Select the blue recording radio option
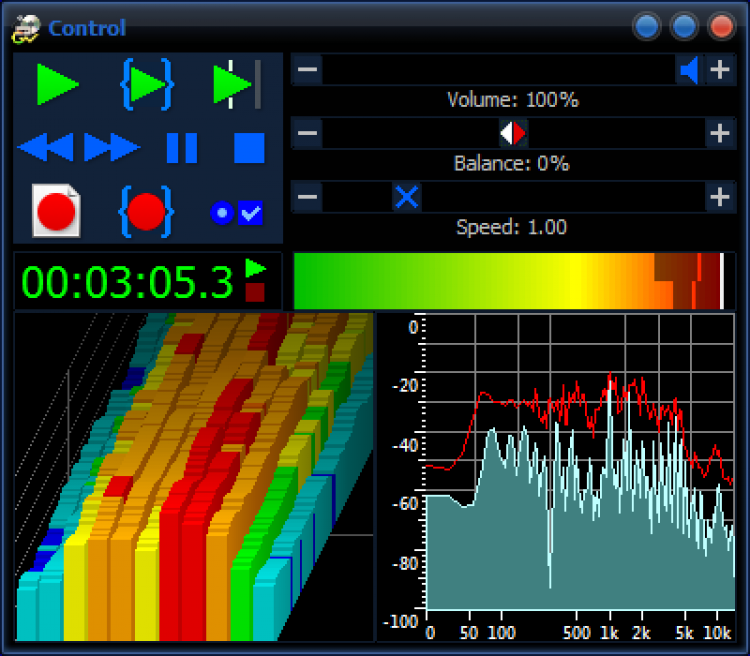 pyautogui.click(x=222, y=213)
